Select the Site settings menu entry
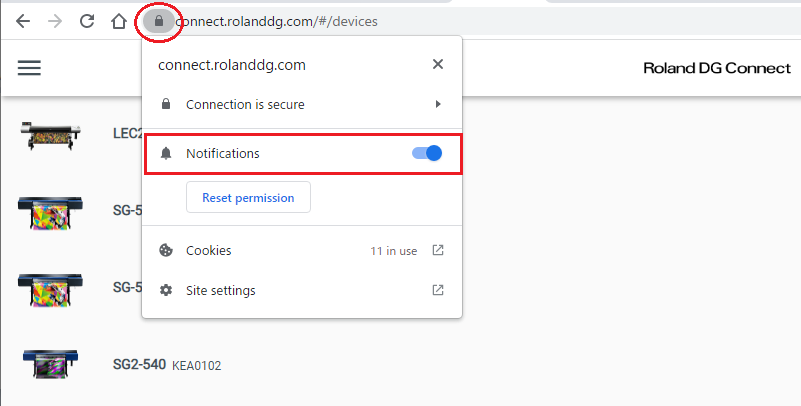801x406 pixels. click(302, 290)
